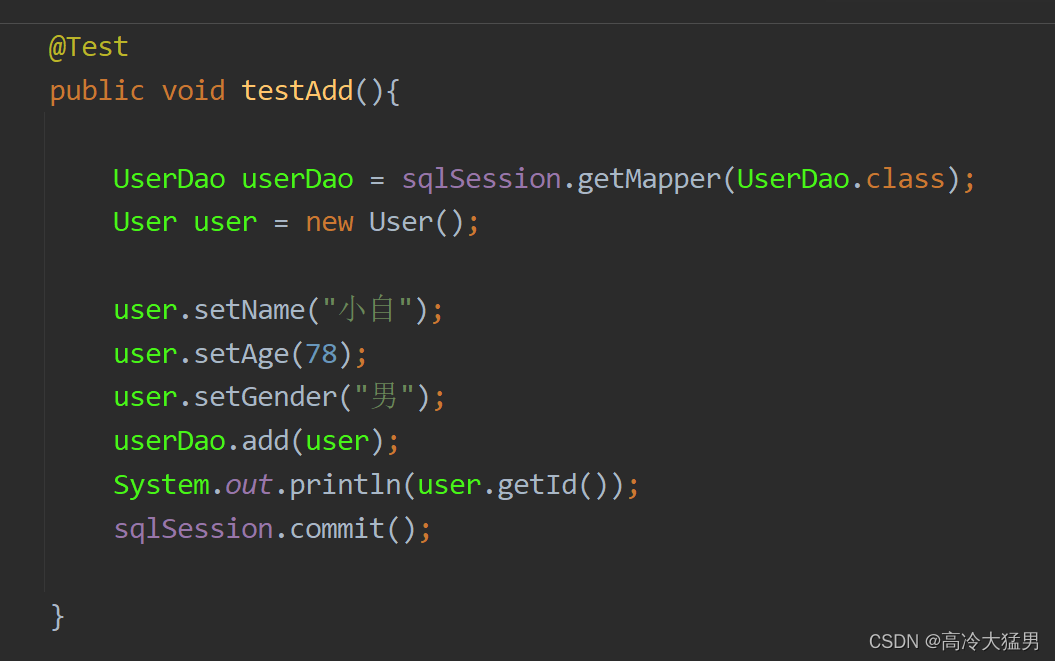Viewport: 1055px width, 661px height.
Task: Click the closing brace of testAdd
Action: [x=57, y=617]
